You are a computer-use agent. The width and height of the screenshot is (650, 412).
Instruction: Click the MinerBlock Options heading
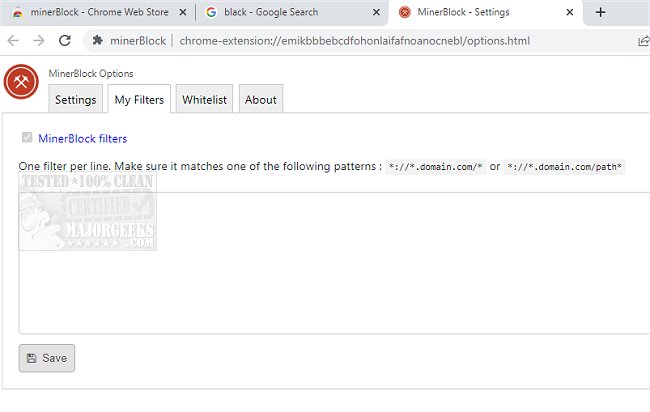pos(91,73)
